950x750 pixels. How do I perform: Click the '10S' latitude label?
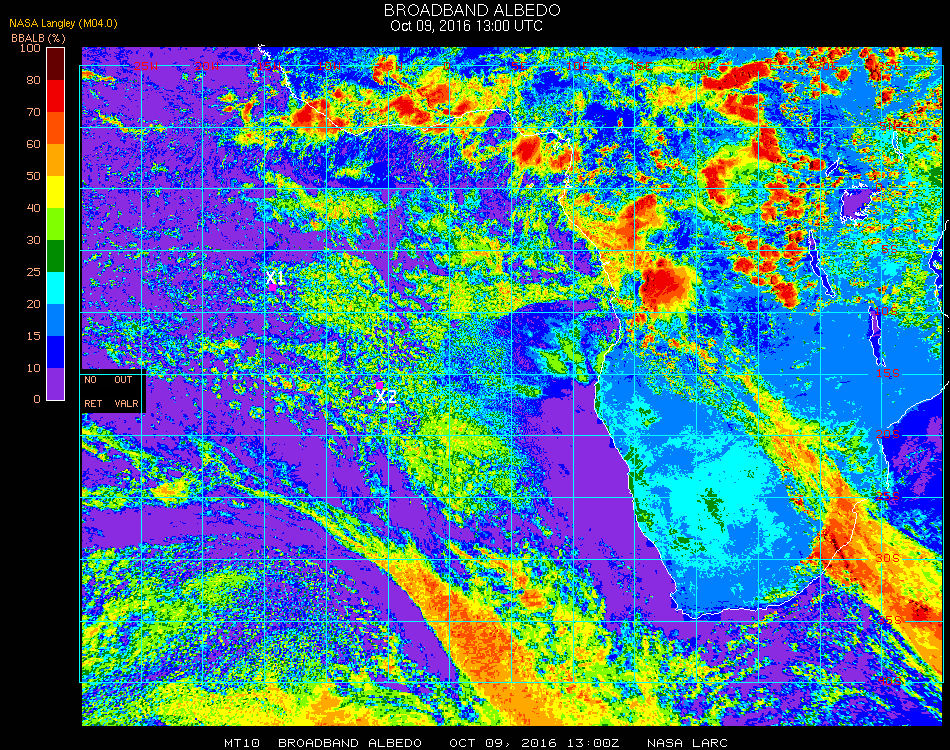pyautogui.click(x=886, y=311)
